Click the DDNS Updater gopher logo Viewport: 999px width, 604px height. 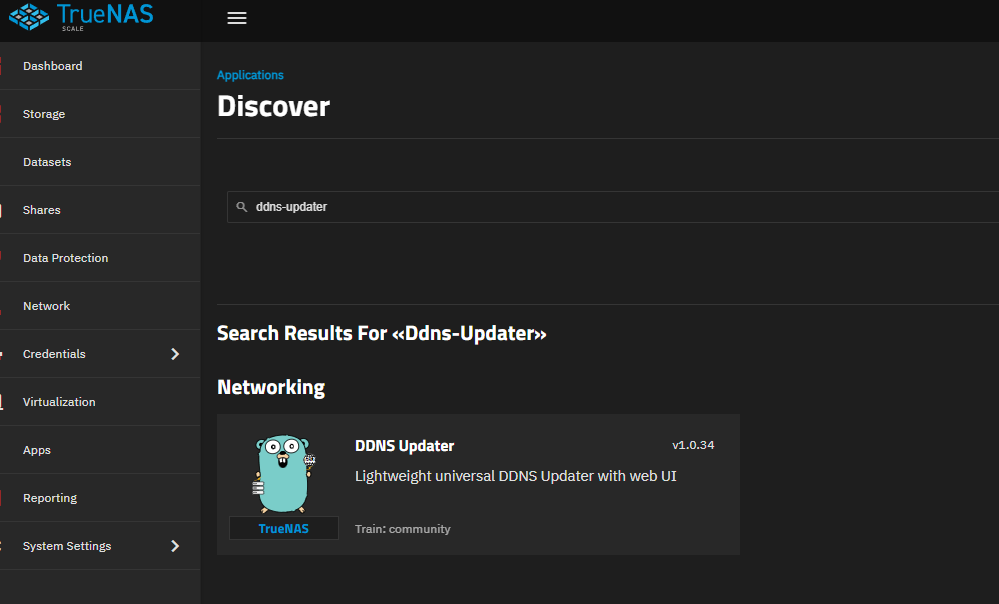[x=284, y=473]
